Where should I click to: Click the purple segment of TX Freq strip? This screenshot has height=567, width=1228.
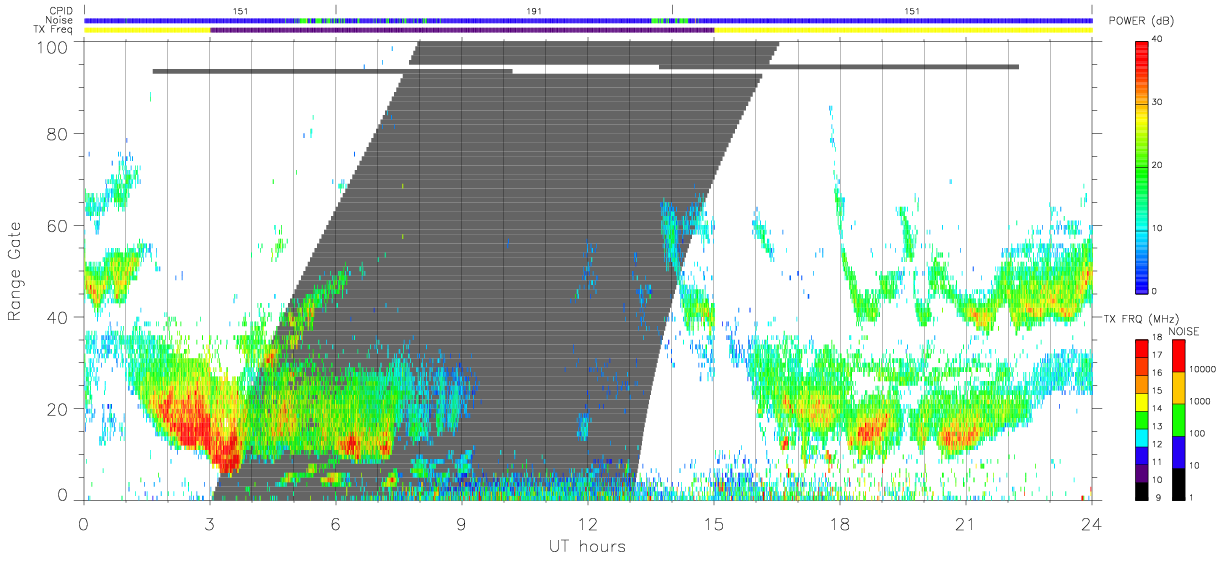462,30
